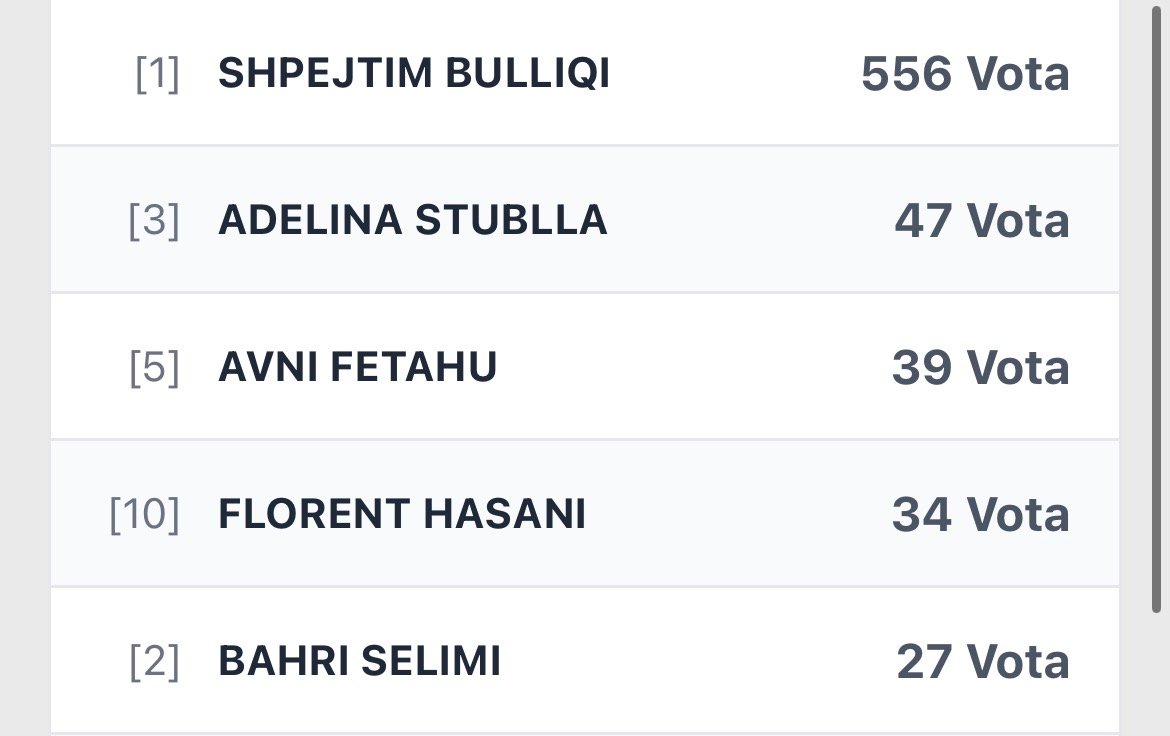This screenshot has height=736, width=1170.
Task: Select the 39 Vota count
Action: coord(980,367)
